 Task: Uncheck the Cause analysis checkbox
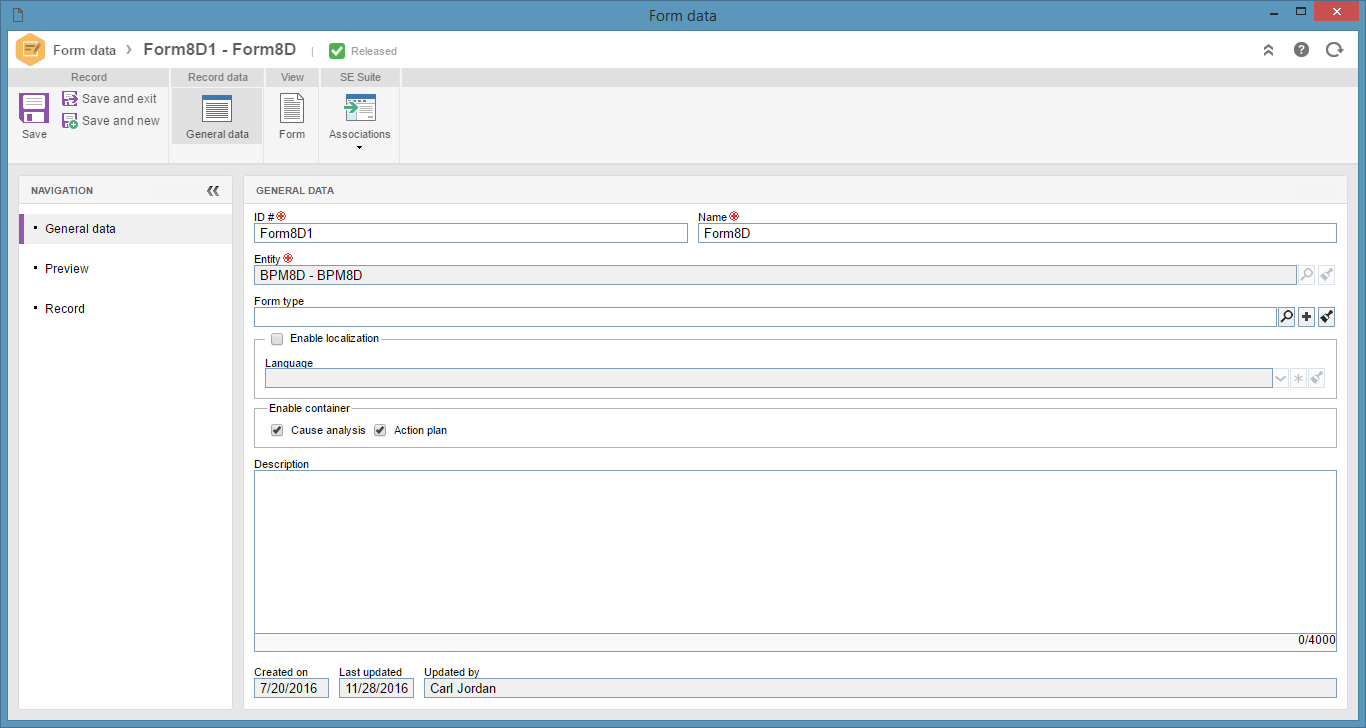click(277, 431)
